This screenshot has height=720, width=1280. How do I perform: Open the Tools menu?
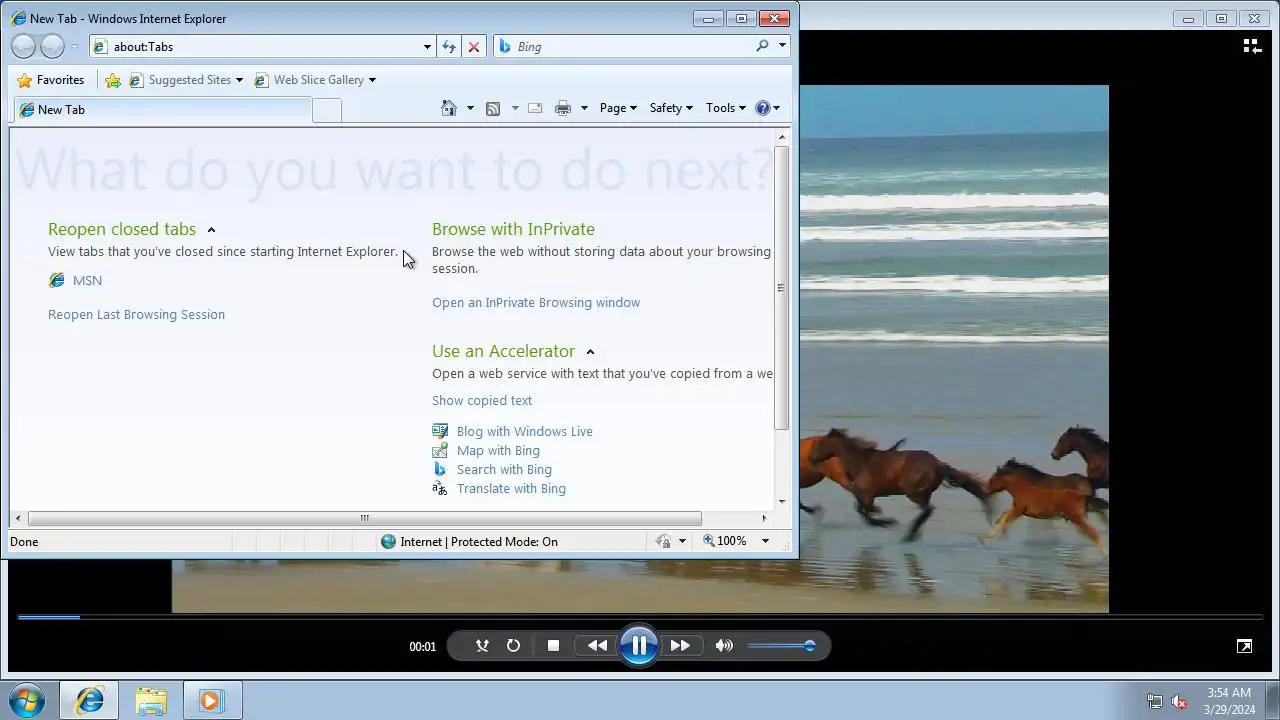pyautogui.click(x=726, y=108)
